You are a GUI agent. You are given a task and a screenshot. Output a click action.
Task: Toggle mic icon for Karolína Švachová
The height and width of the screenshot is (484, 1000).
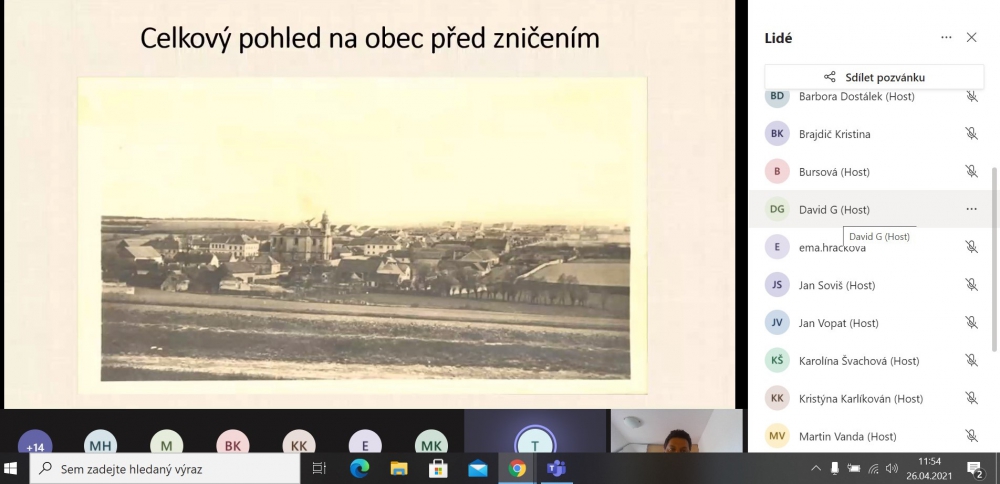pyautogui.click(x=971, y=360)
